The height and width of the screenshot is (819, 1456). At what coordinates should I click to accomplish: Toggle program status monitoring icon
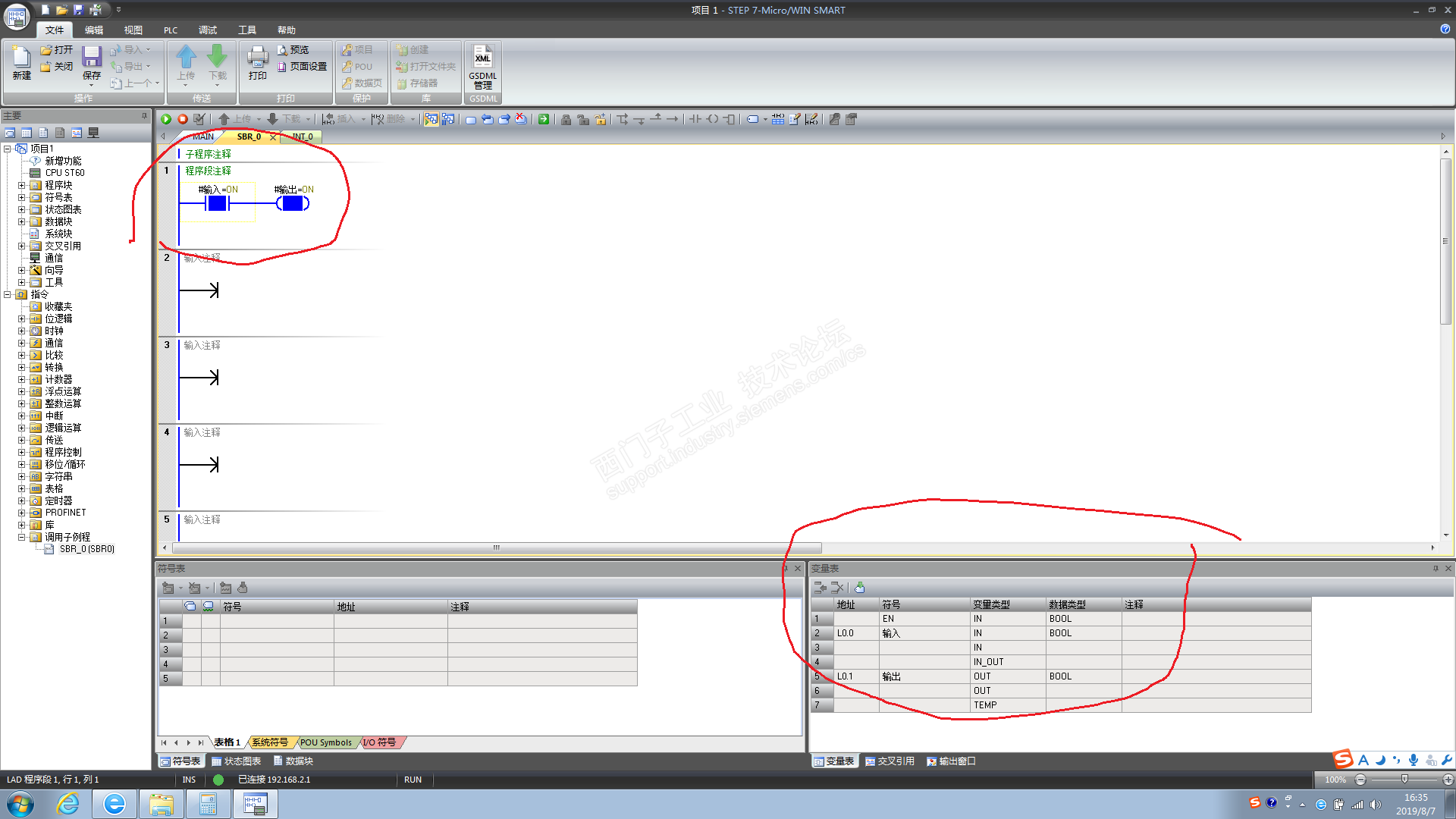click(431, 119)
